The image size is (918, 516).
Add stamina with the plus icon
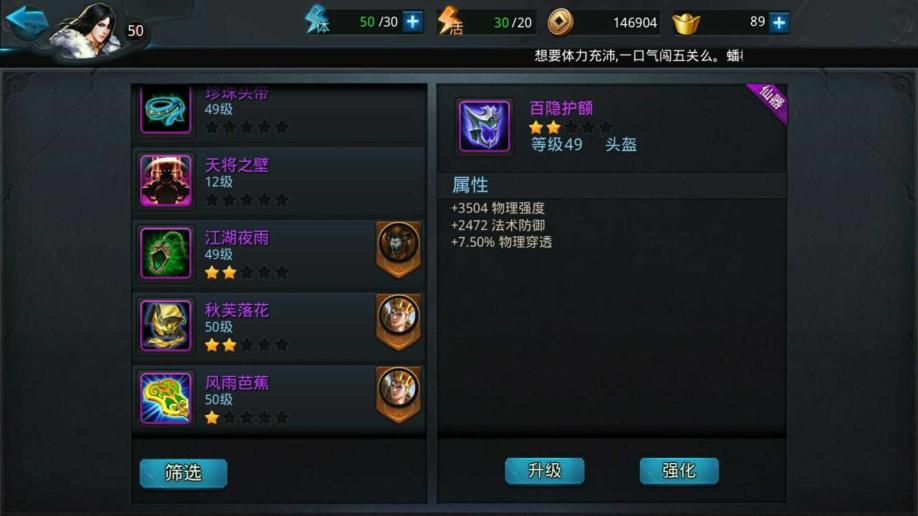[x=413, y=22]
